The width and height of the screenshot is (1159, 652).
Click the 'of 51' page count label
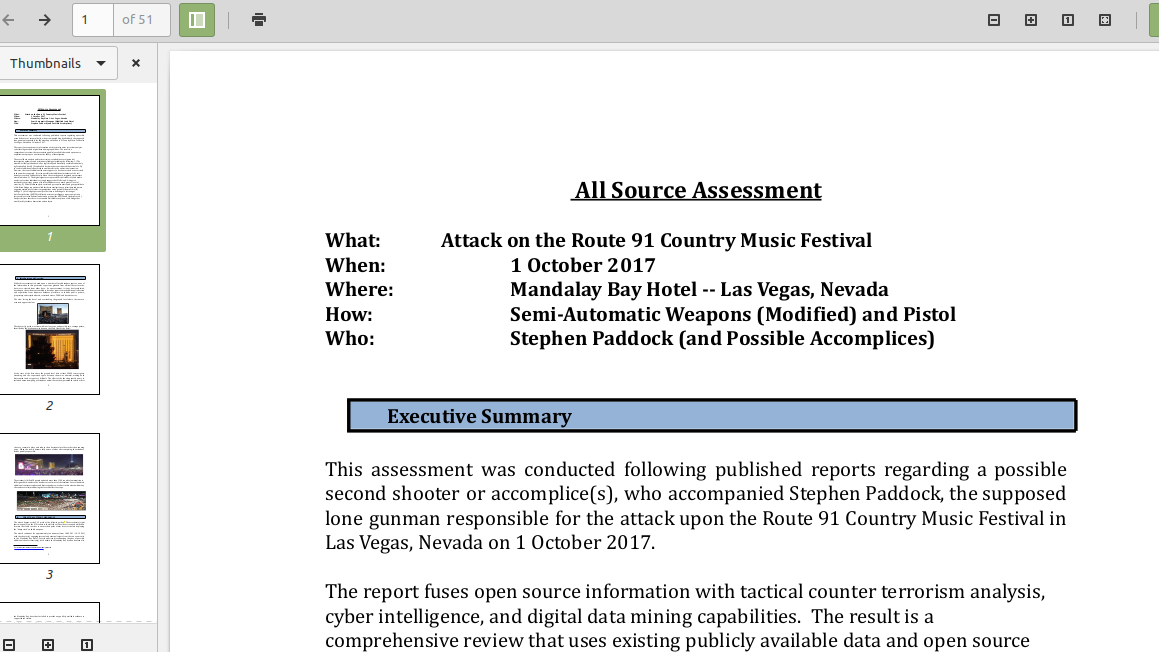pyautogui.click(x=137, y=20)
